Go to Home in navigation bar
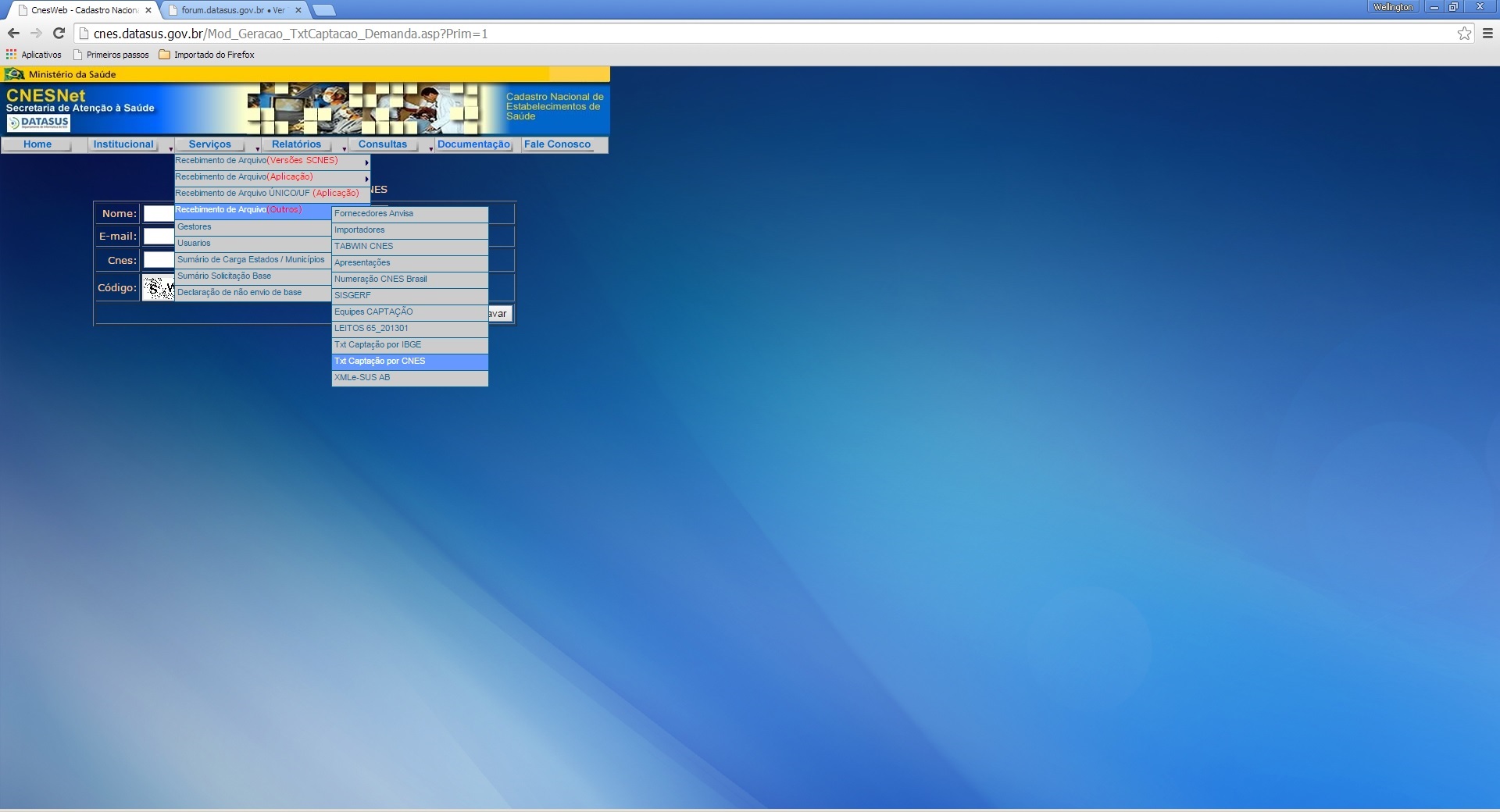This screenshot has width=1500, height=812. [37, 144]
